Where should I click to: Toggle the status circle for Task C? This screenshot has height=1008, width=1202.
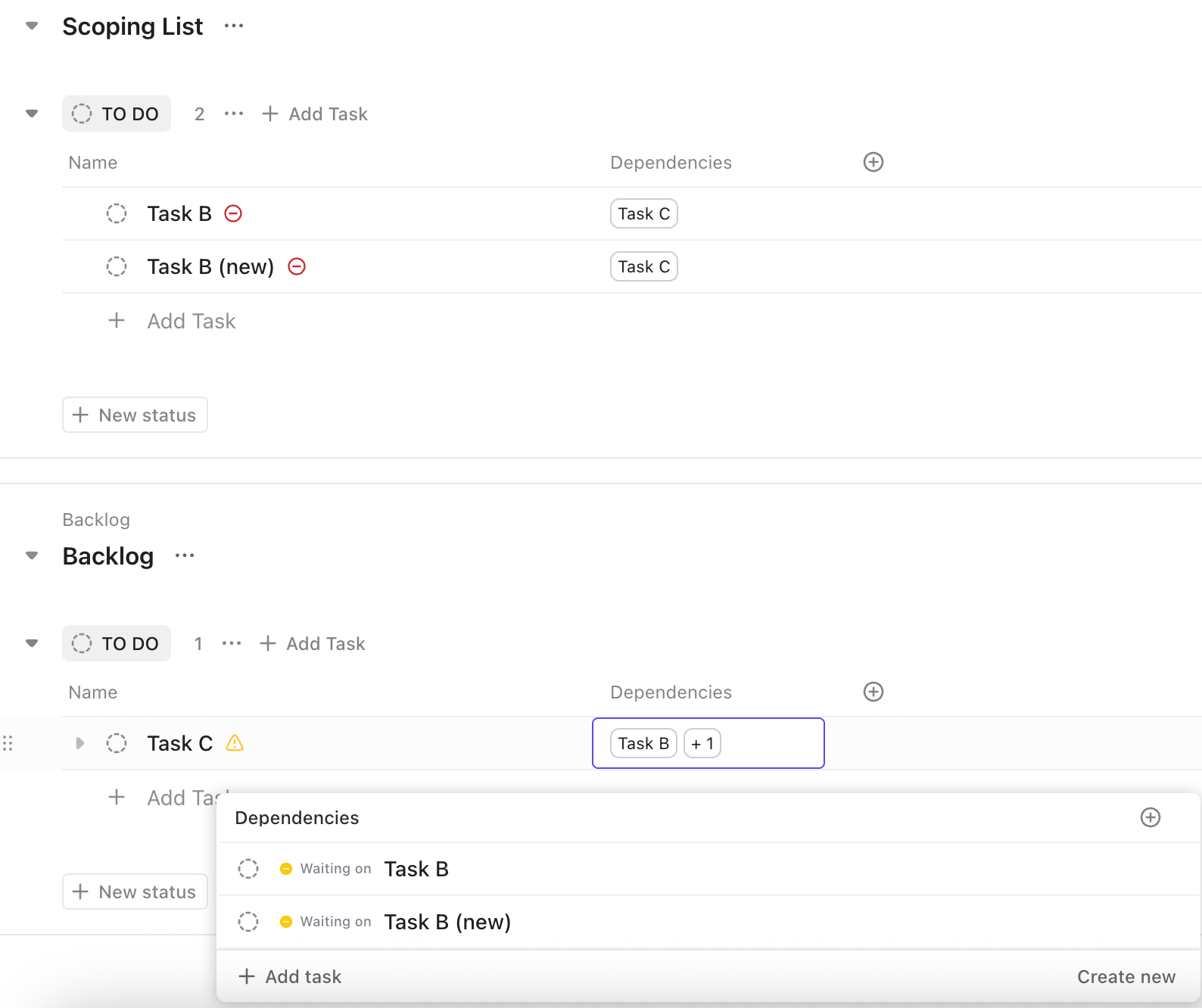pyautogui.click(x=117, y=743)
